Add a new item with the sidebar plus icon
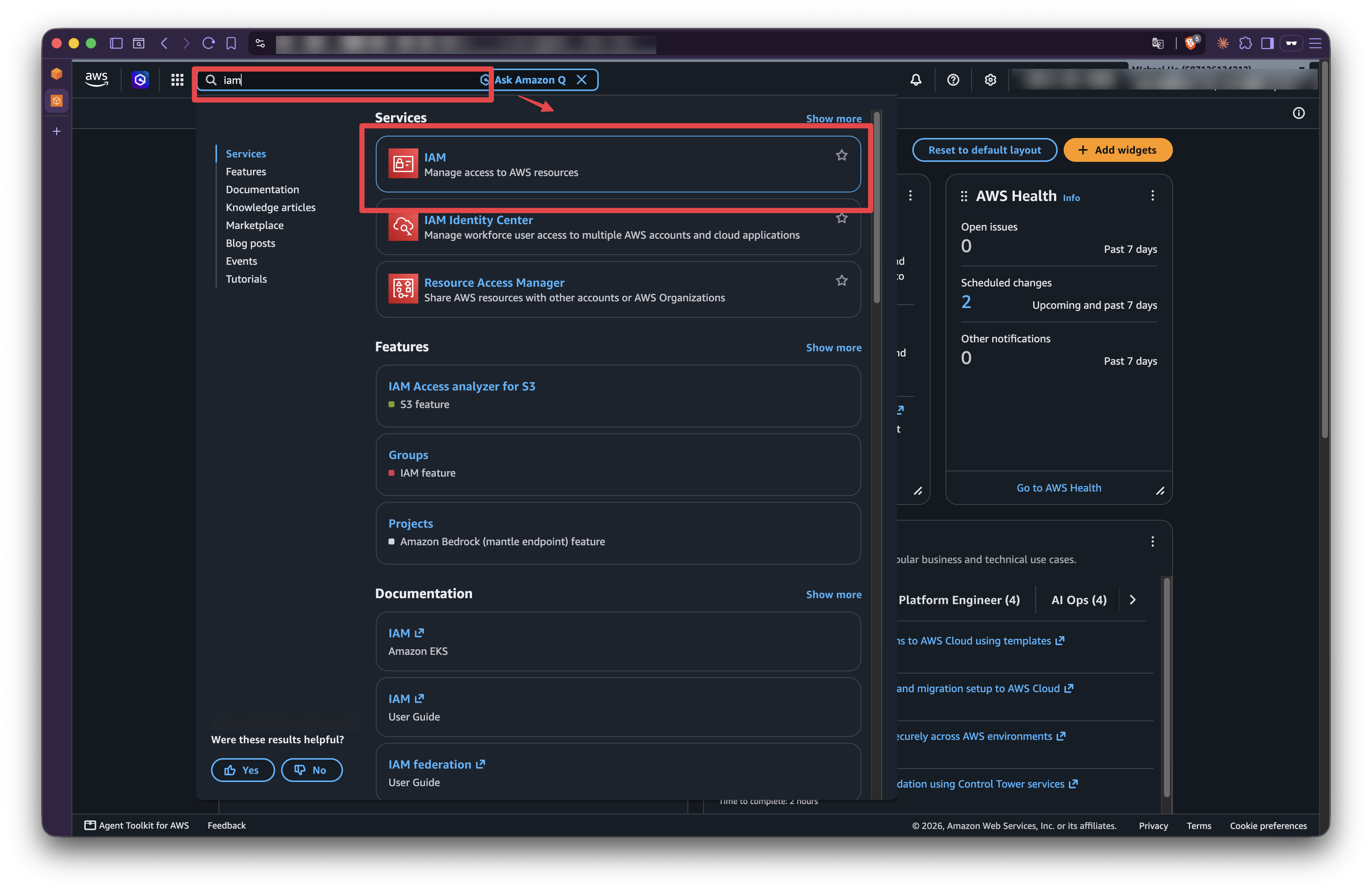Image resolution: width=1372 pixels, height=892 pixels. [57, 132]
